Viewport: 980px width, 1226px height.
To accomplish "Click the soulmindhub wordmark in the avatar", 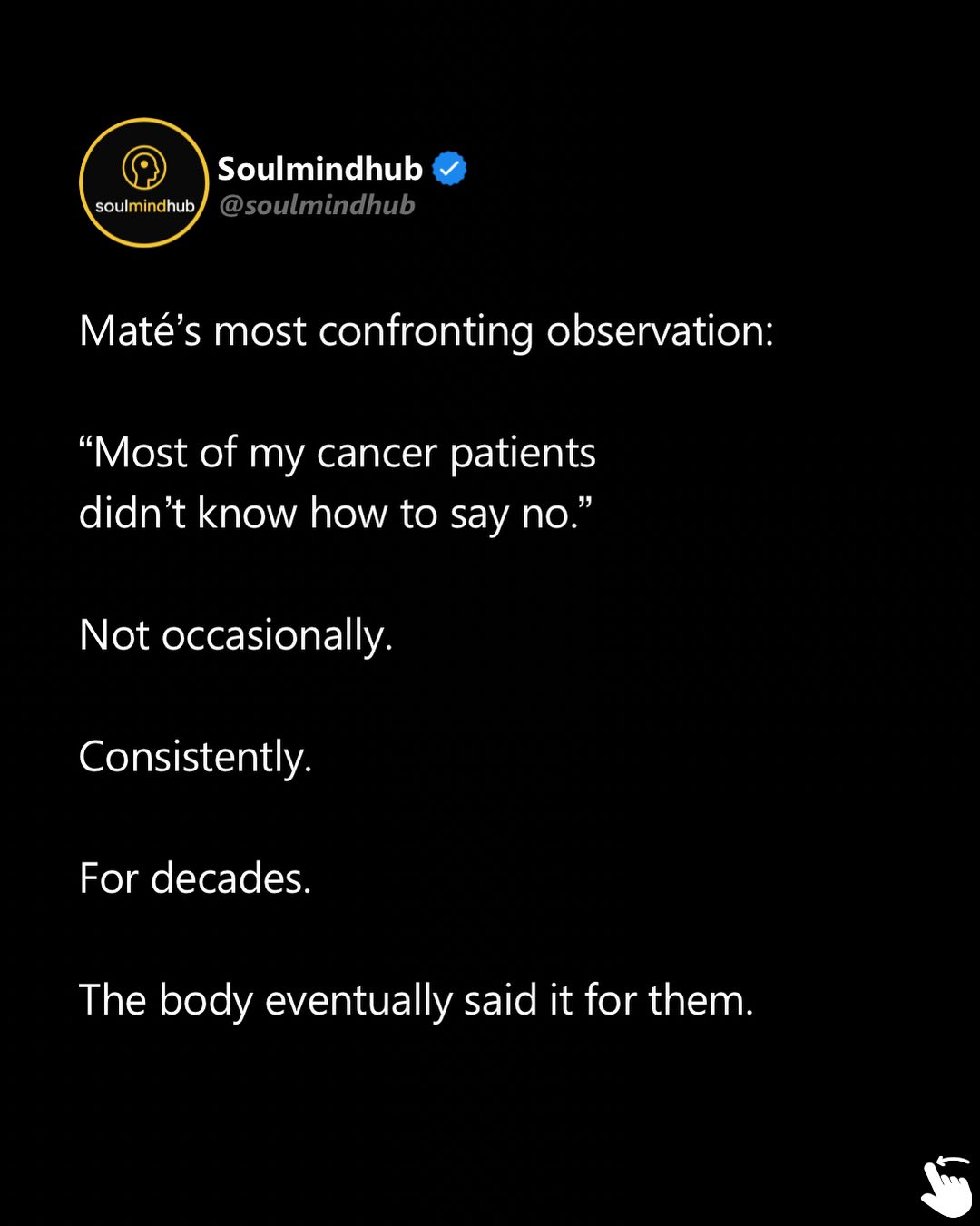I will pos(144,206).
